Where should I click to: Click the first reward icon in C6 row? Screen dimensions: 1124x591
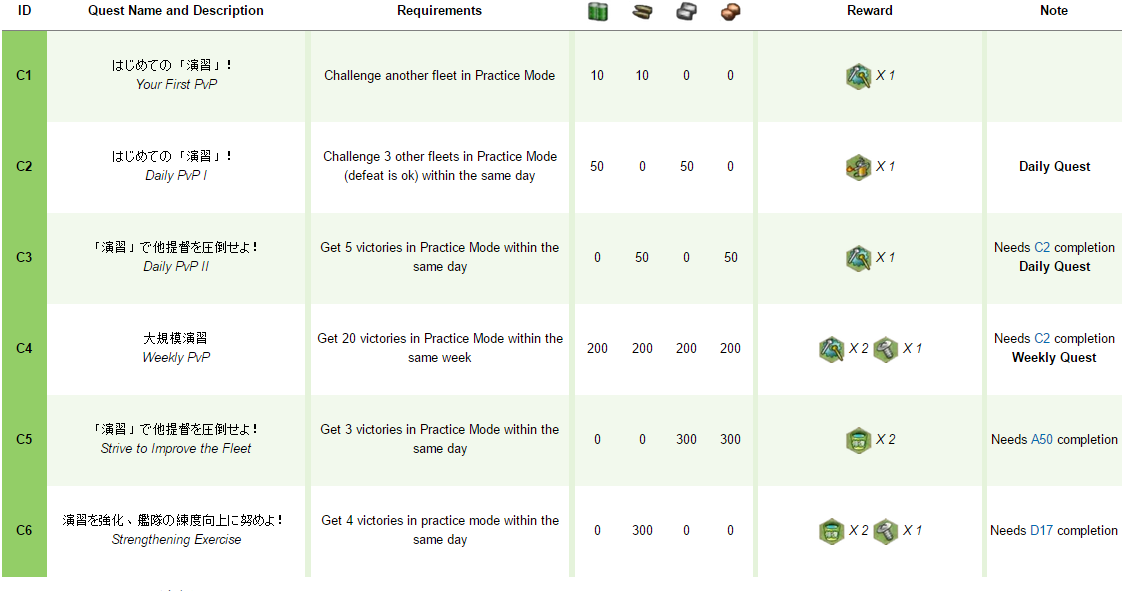pos(832,531)
